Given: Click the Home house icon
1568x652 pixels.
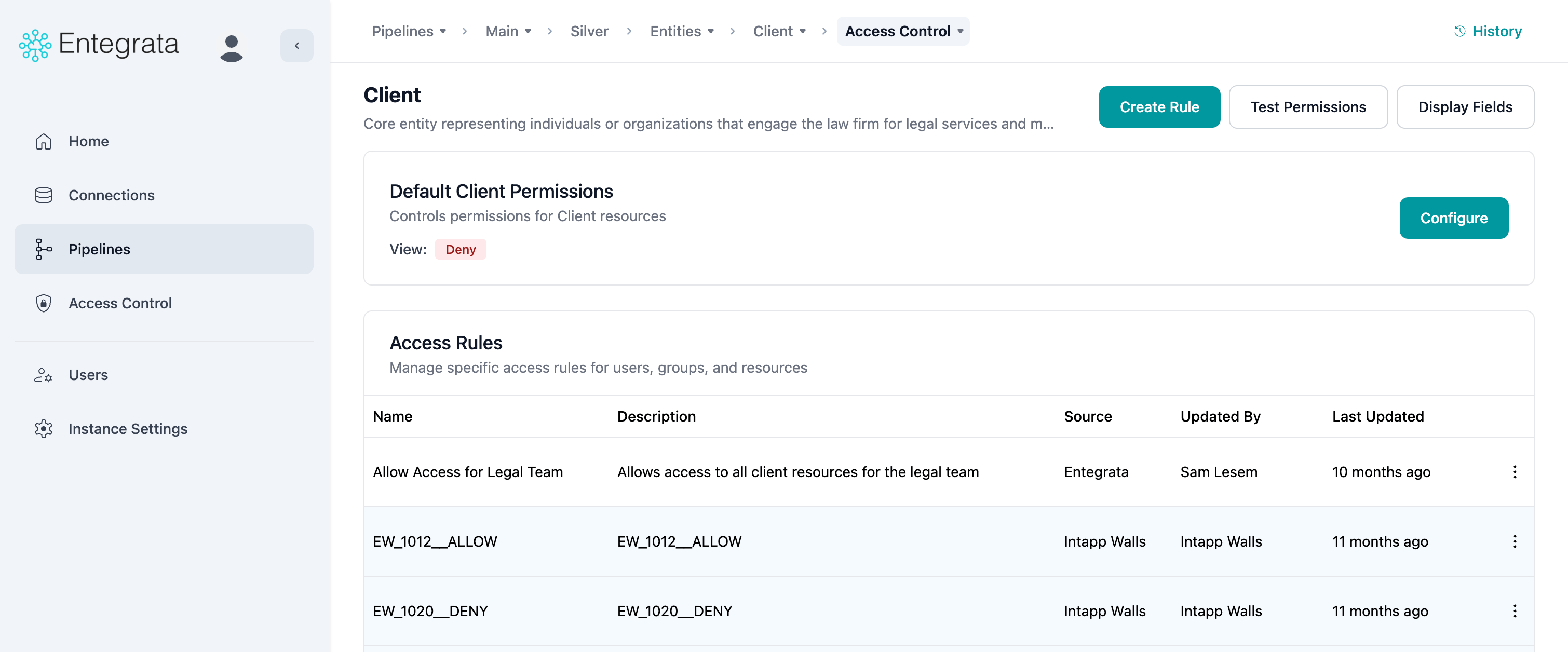Looking at the screenshot, I should click(x=43, y=141).
